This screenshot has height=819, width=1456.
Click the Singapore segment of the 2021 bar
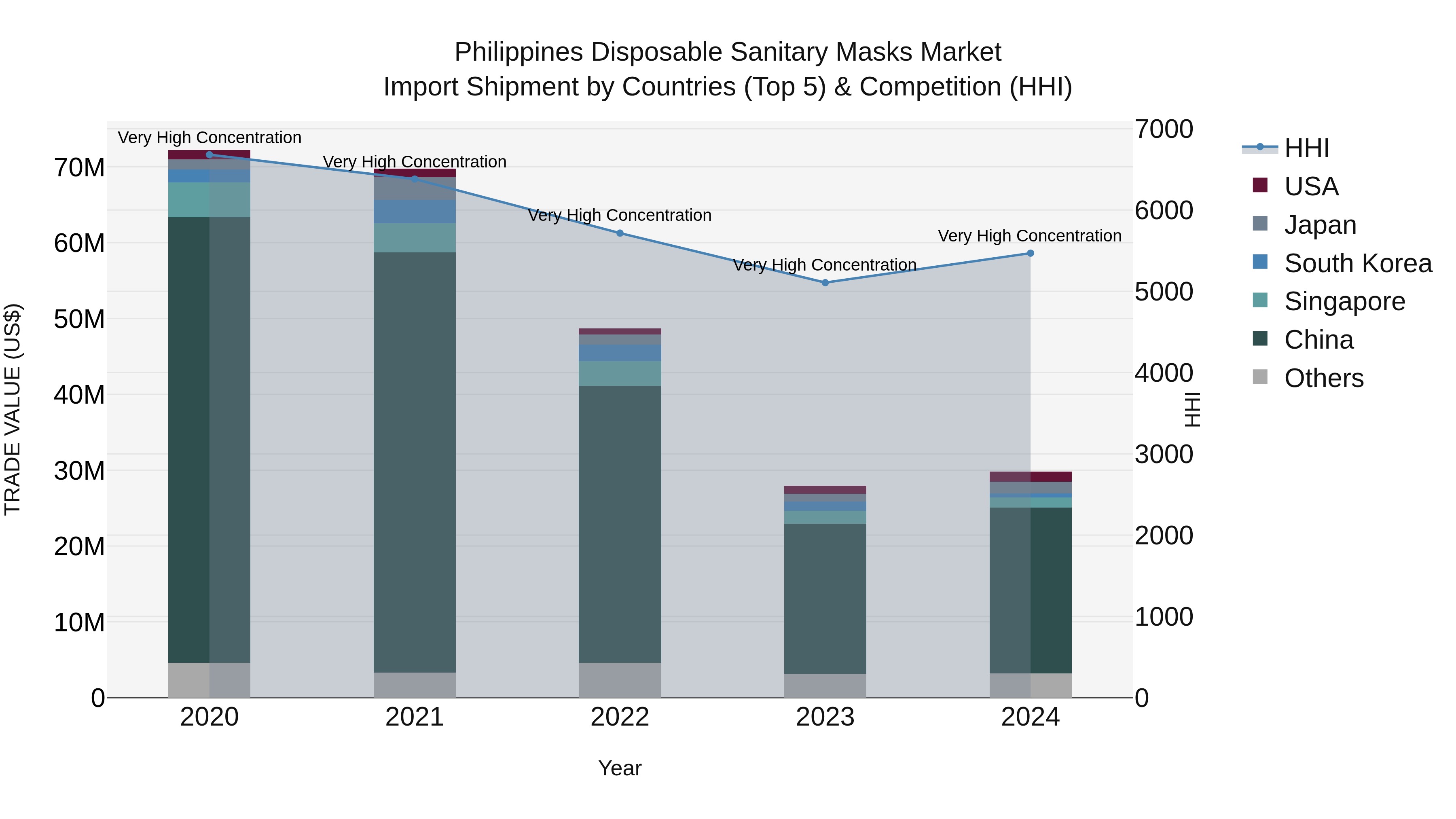click(415, 238)
